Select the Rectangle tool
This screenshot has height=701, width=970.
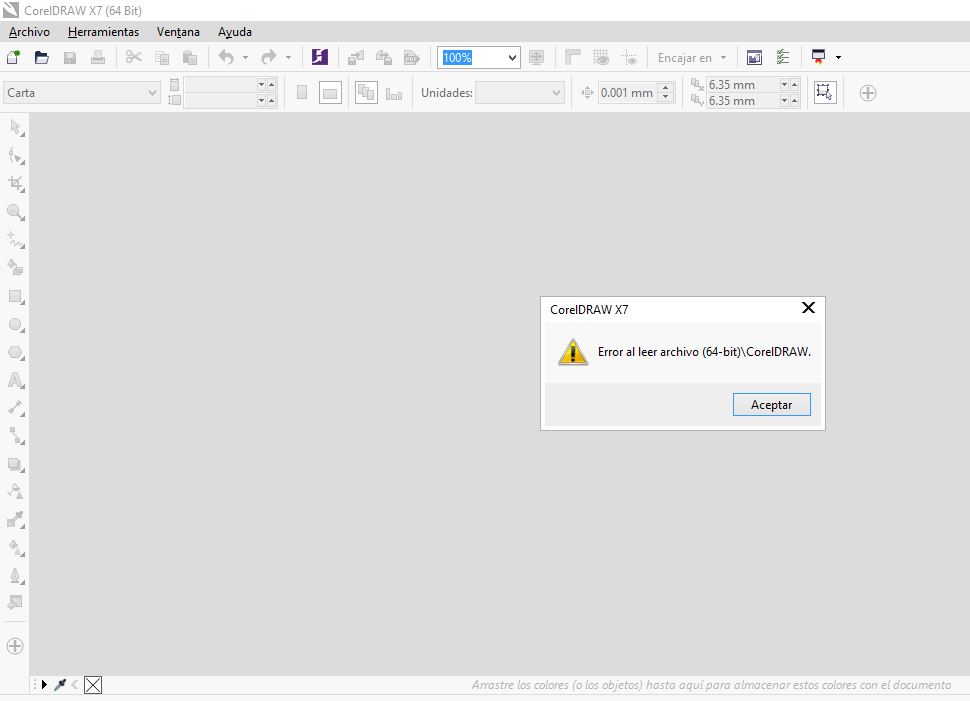tap(16, 296)
